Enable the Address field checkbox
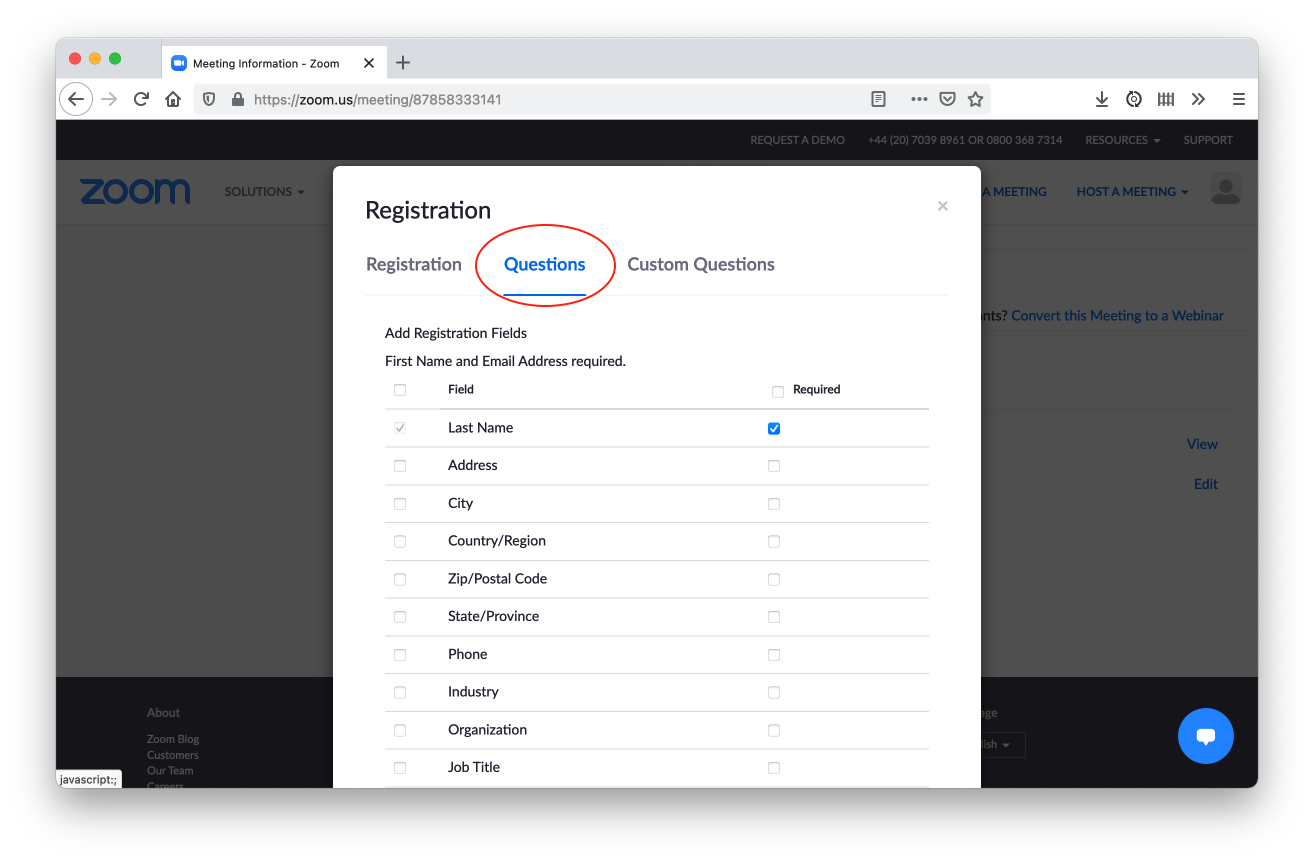 [x=400, y=466]
